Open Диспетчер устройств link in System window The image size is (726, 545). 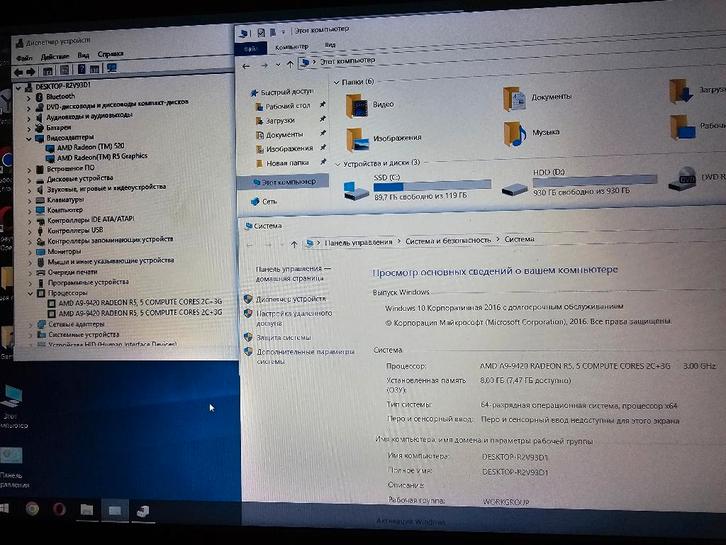click(x=291, y=299)
